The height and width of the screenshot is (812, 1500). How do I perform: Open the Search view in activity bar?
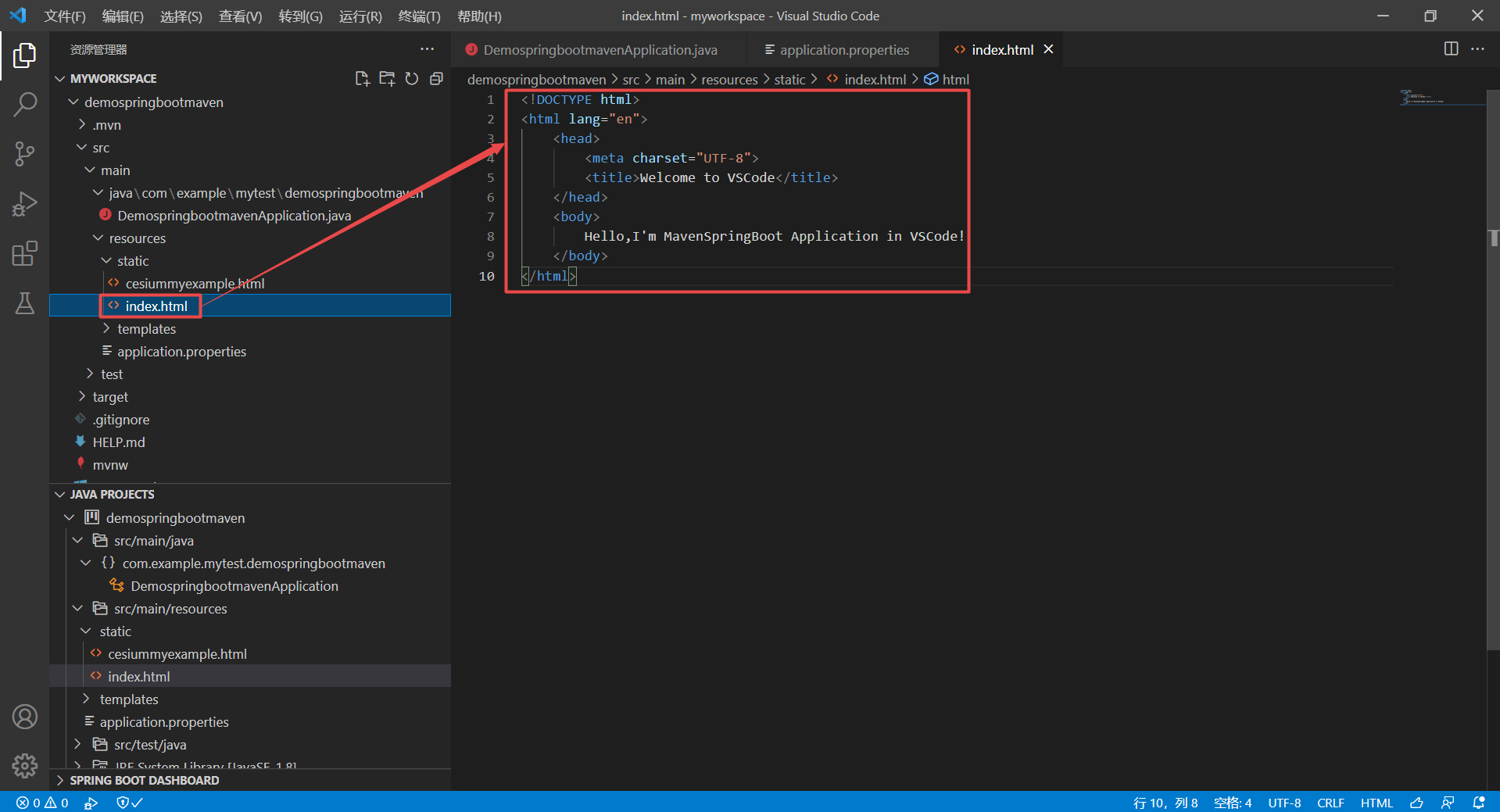click(x=24, y=105)
